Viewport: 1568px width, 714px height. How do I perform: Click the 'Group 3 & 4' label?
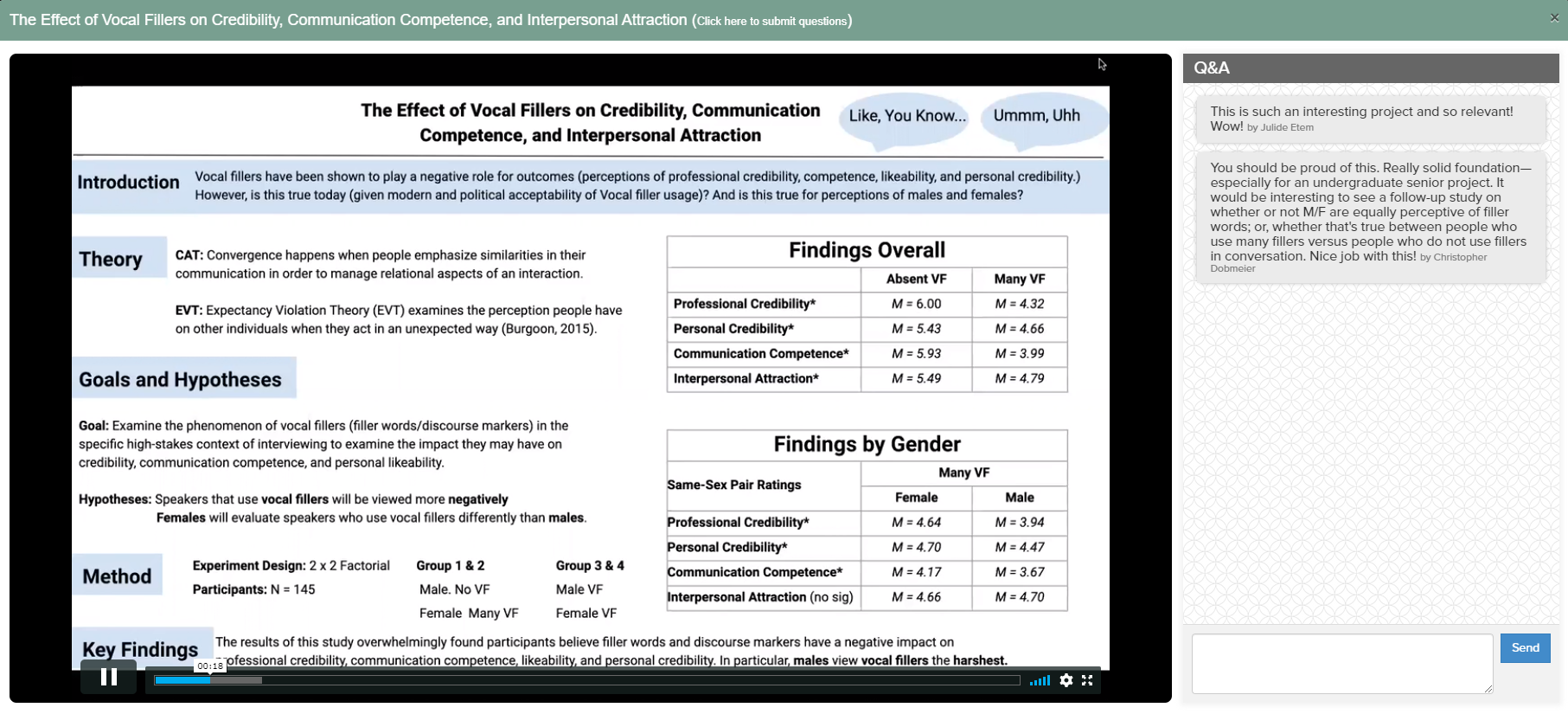click(x=590, y=566)
